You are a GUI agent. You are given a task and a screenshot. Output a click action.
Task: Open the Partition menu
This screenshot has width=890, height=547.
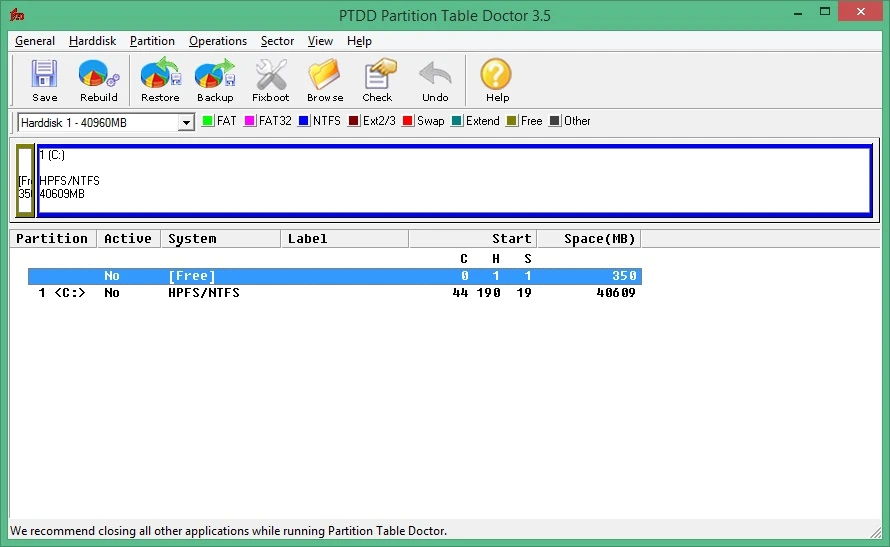(152, 41)
